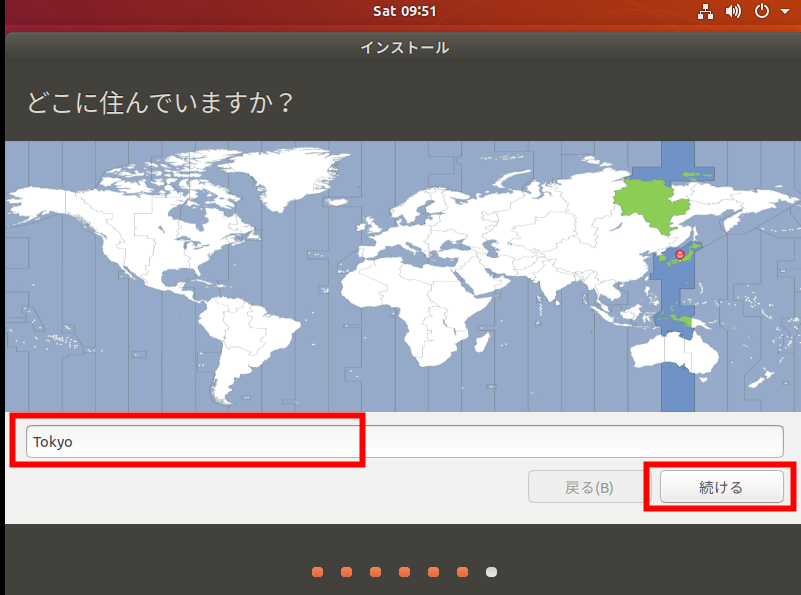Open the Sat 09:51 clock menu
This screenshot has height=595, width=801.
point(404,11)
